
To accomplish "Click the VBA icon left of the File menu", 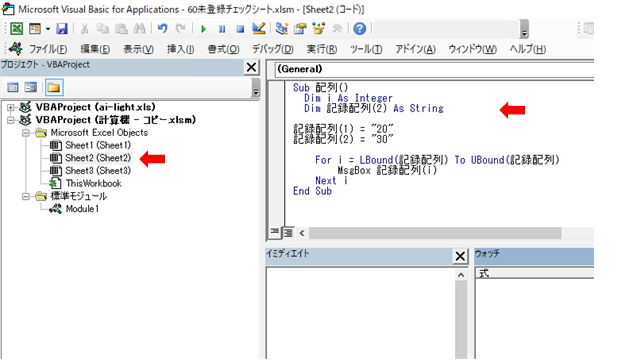I will [16, 49].
